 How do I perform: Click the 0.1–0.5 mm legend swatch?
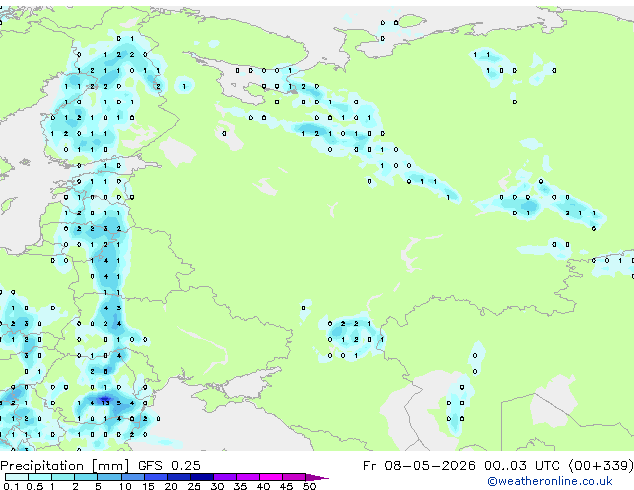click(x=17, y=477)
